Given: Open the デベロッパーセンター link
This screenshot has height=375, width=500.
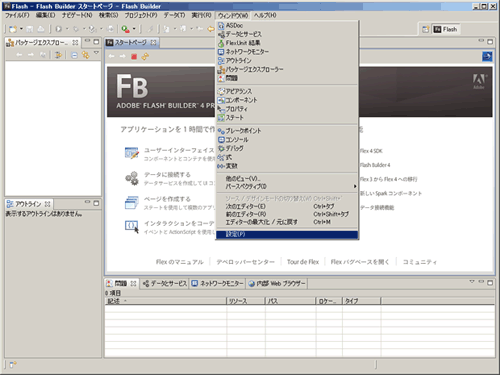Looking at the screenshot, I should pyautogui.click(x=245, y=262).
